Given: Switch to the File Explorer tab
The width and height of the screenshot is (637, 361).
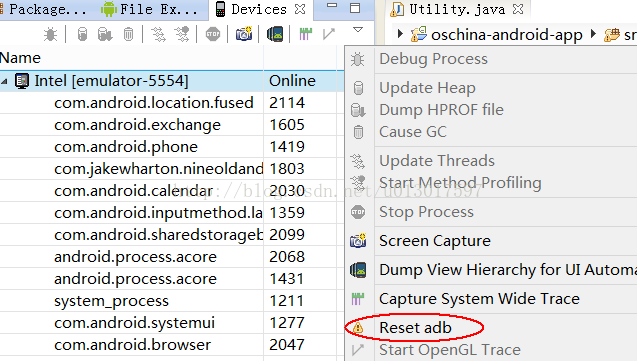Looking at the screenshot, I should [x=149, y=9].
